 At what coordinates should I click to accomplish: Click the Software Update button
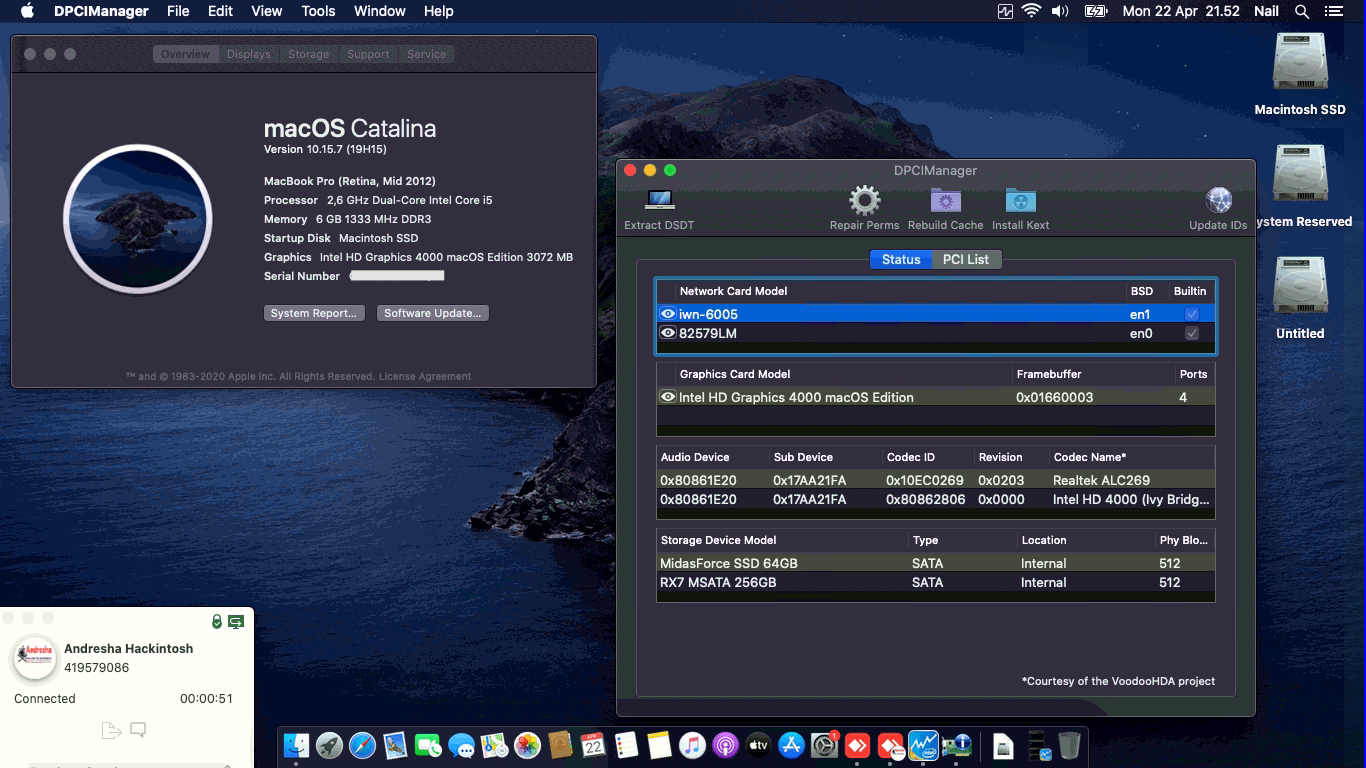[x=433, y=313]
